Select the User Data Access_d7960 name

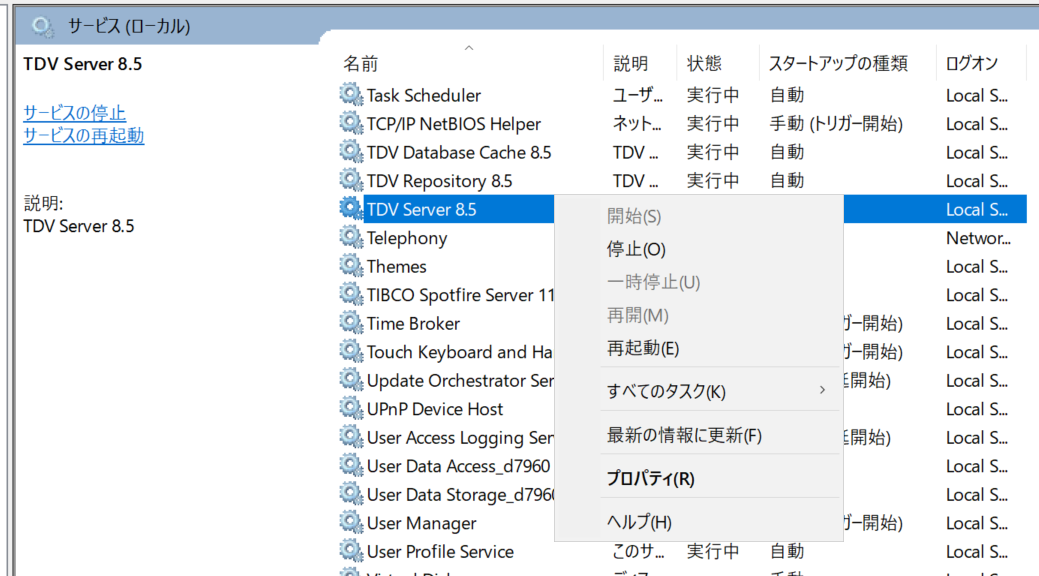[458, 466]
